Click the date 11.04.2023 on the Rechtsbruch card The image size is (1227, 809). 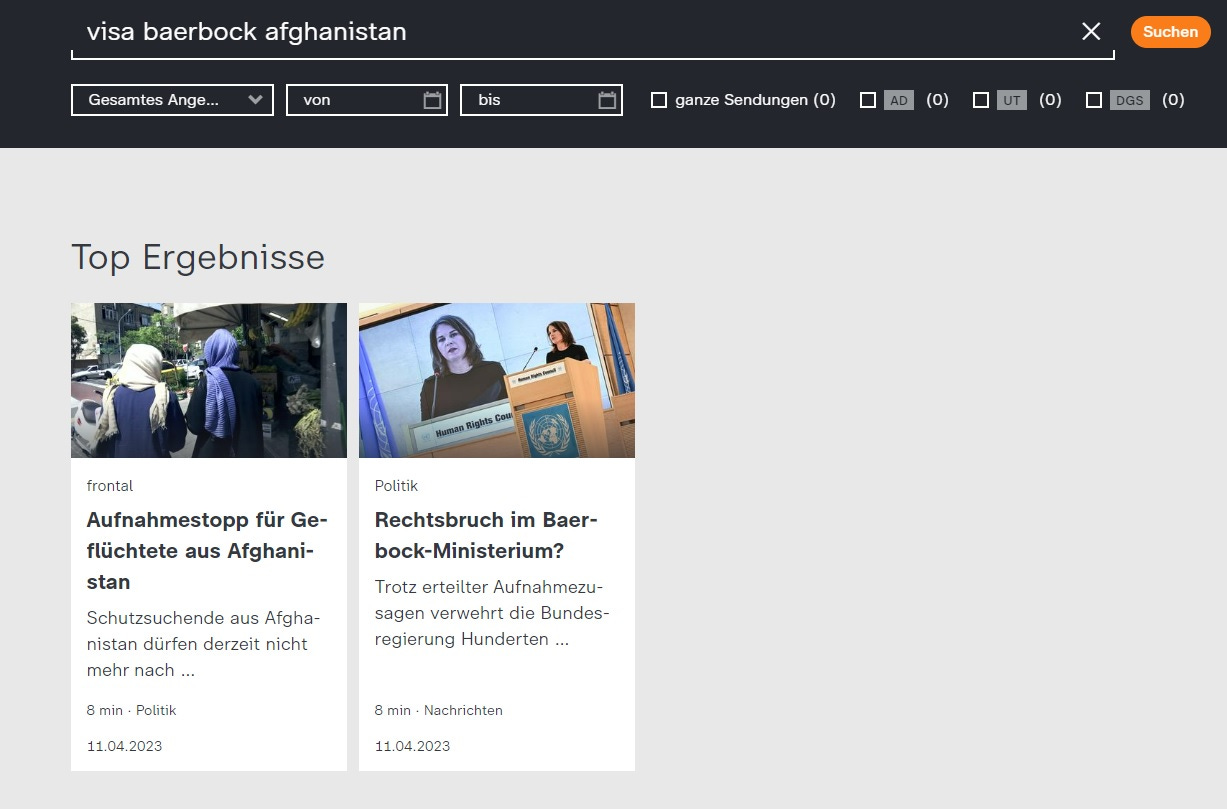pos(412,746)
